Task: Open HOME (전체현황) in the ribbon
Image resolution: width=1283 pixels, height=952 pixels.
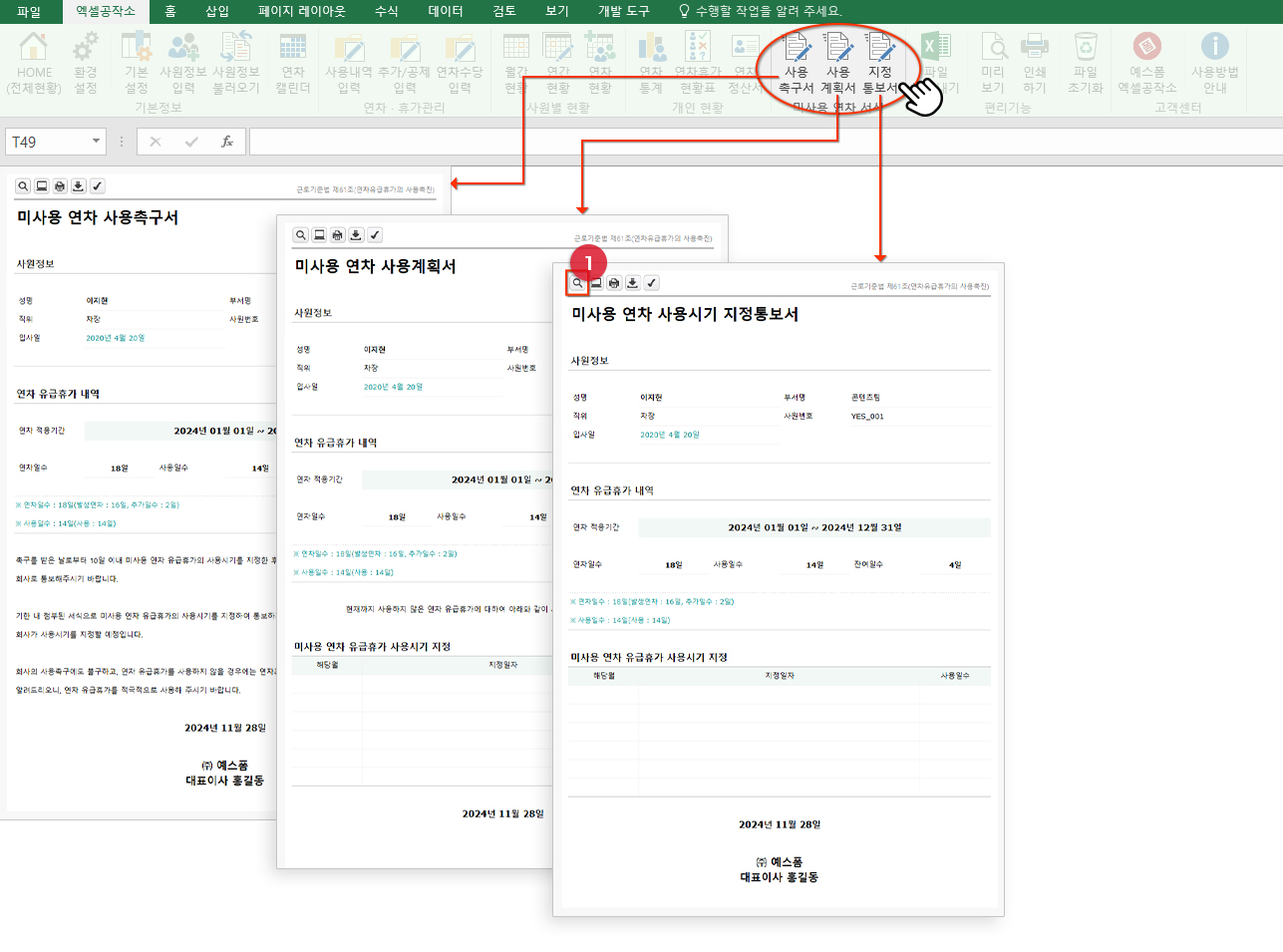Action: pyautogui.click(x=34, y=63)
